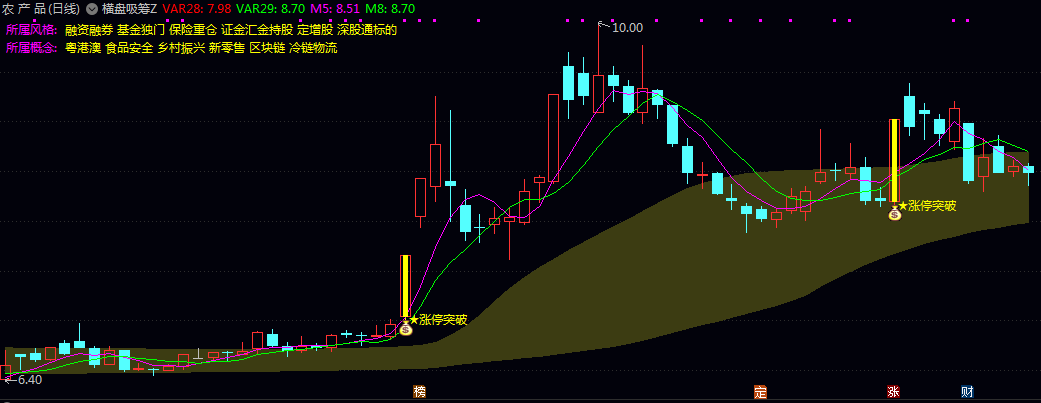Click the 保险重仓 style tag
The width and height of the screenshot is (1041, 403).
click(x=193, y=30)
